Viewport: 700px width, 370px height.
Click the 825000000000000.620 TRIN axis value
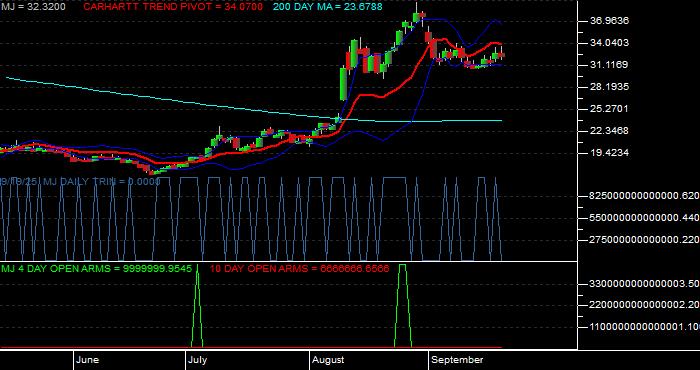point(644,196)
